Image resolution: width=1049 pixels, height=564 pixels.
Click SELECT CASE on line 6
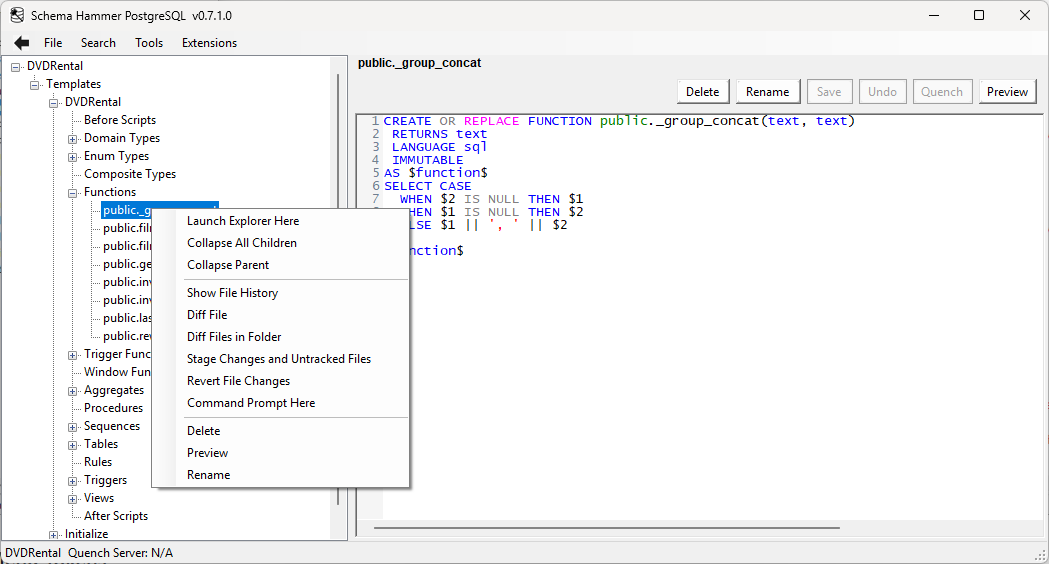point(427,186)
